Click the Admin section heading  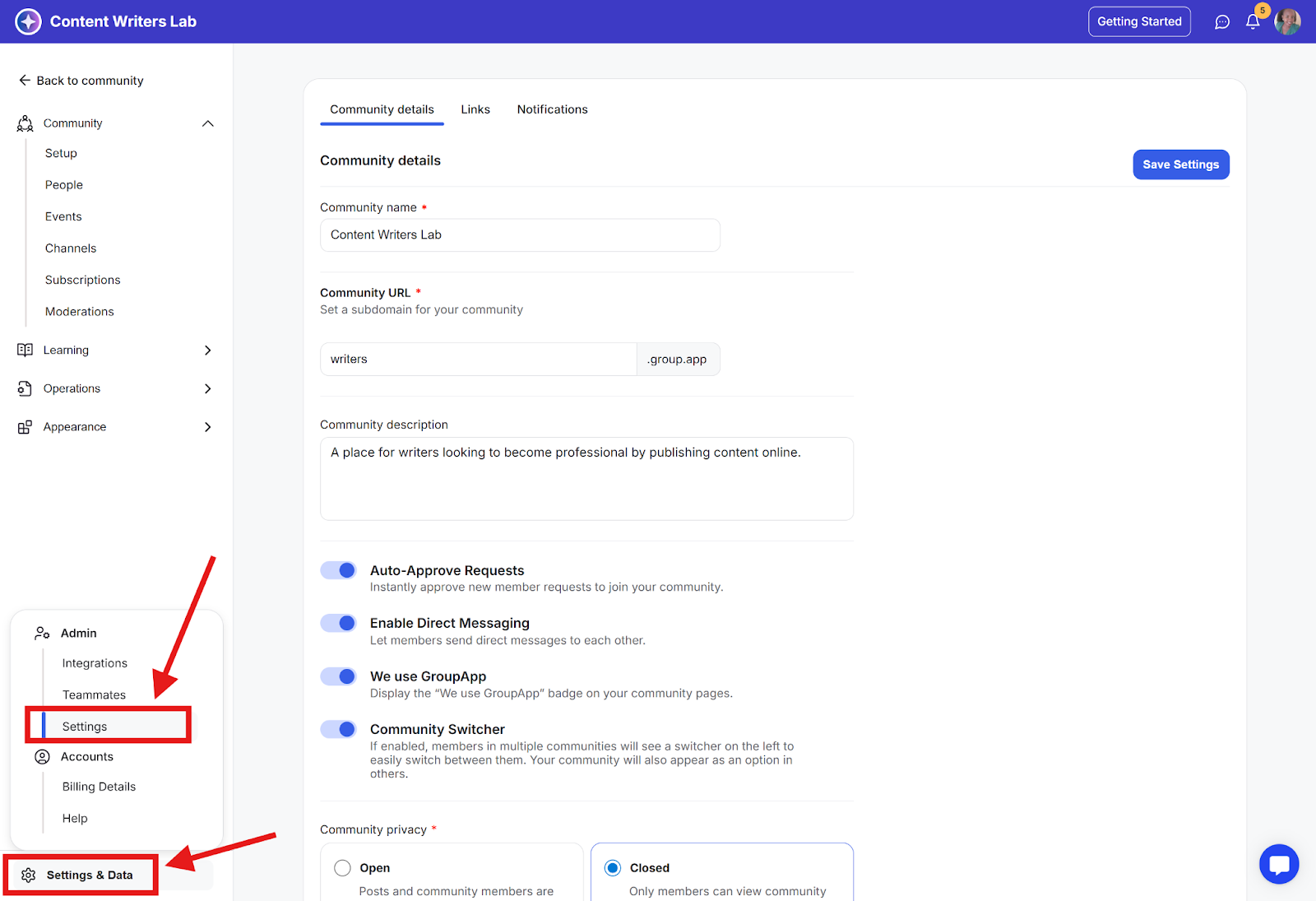pyautogui.click(x=79, y=634)
